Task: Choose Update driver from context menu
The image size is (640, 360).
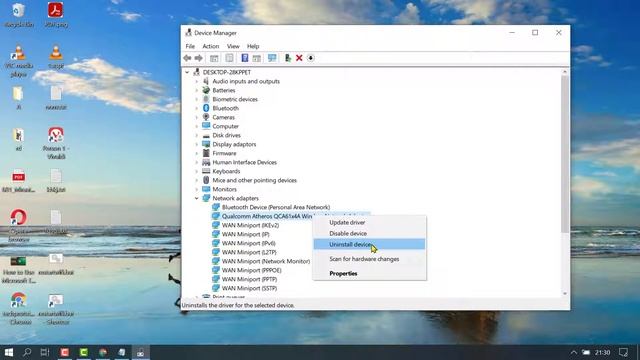Action: point(369,222)
